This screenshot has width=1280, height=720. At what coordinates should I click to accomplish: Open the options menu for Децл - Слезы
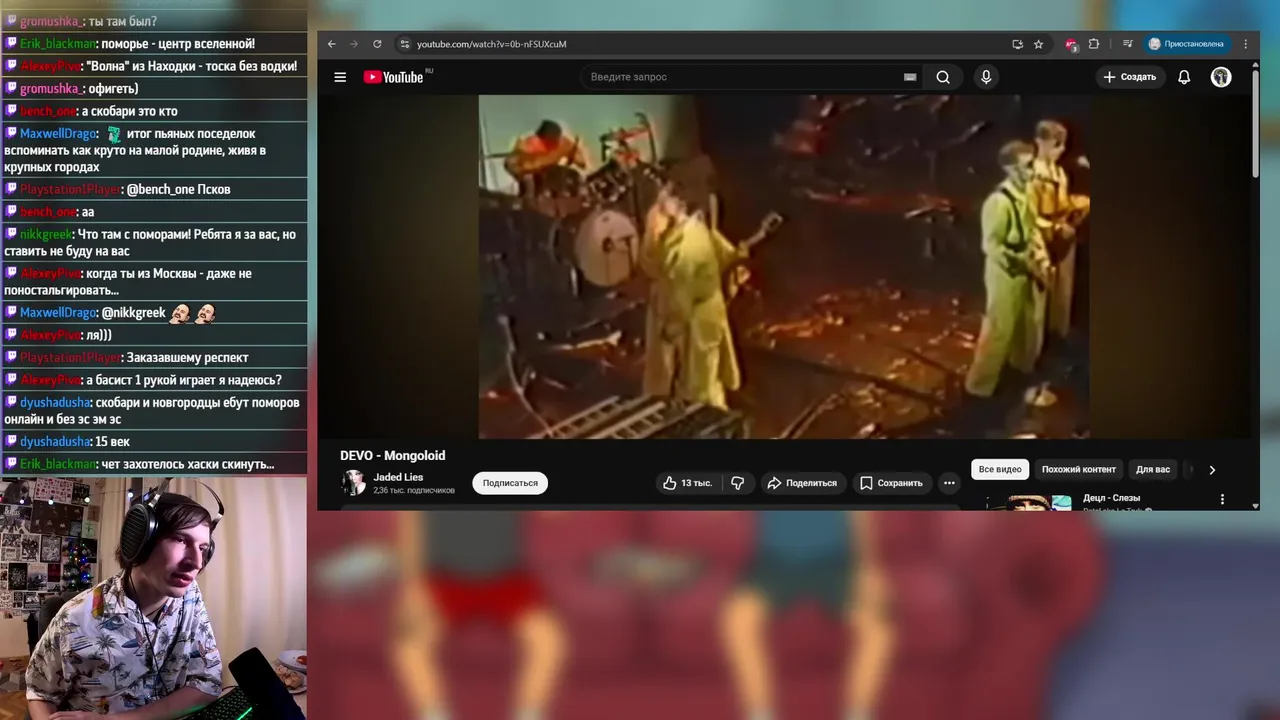click(1222, 499)
